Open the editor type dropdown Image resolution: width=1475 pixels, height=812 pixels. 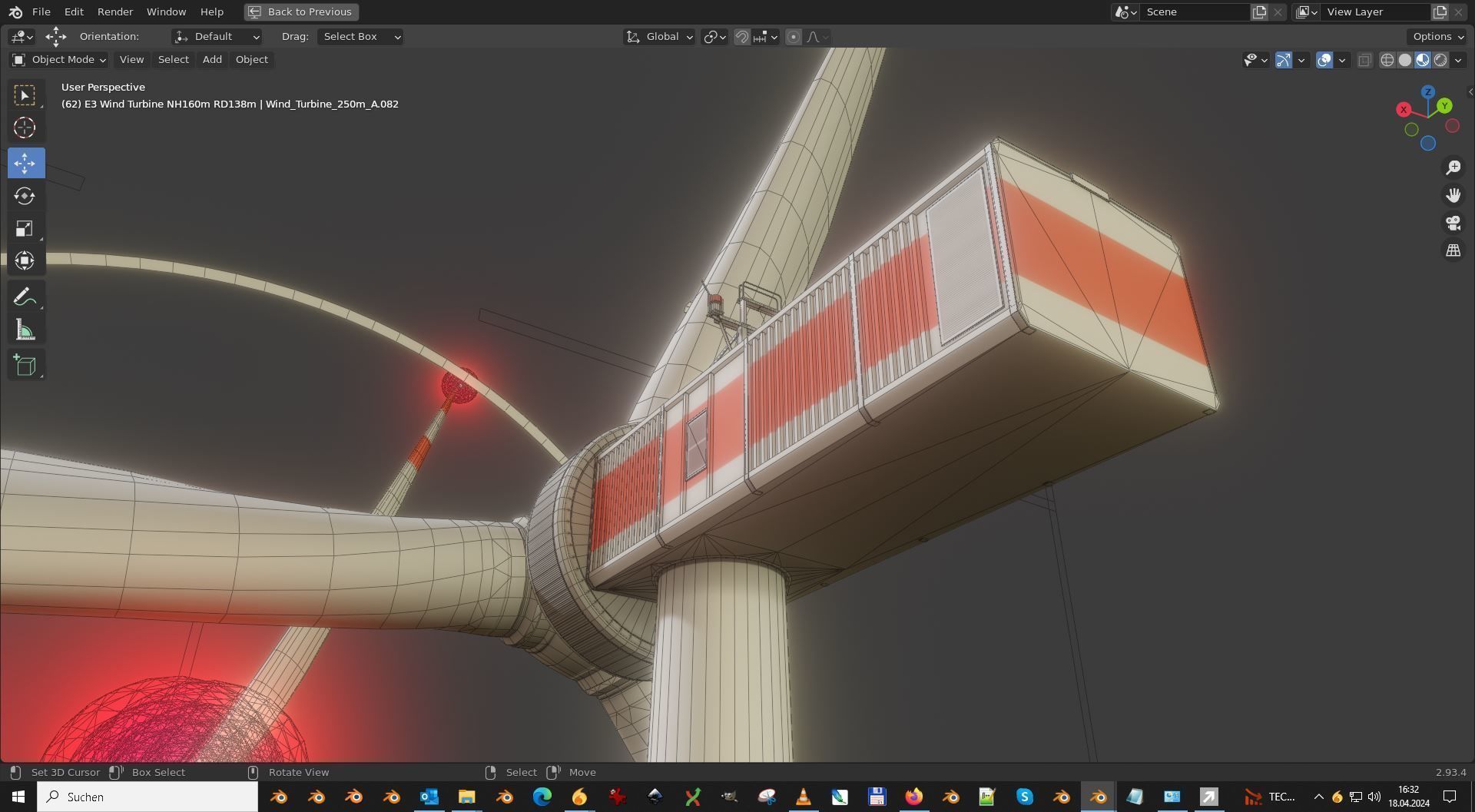(x=22, y=37)
